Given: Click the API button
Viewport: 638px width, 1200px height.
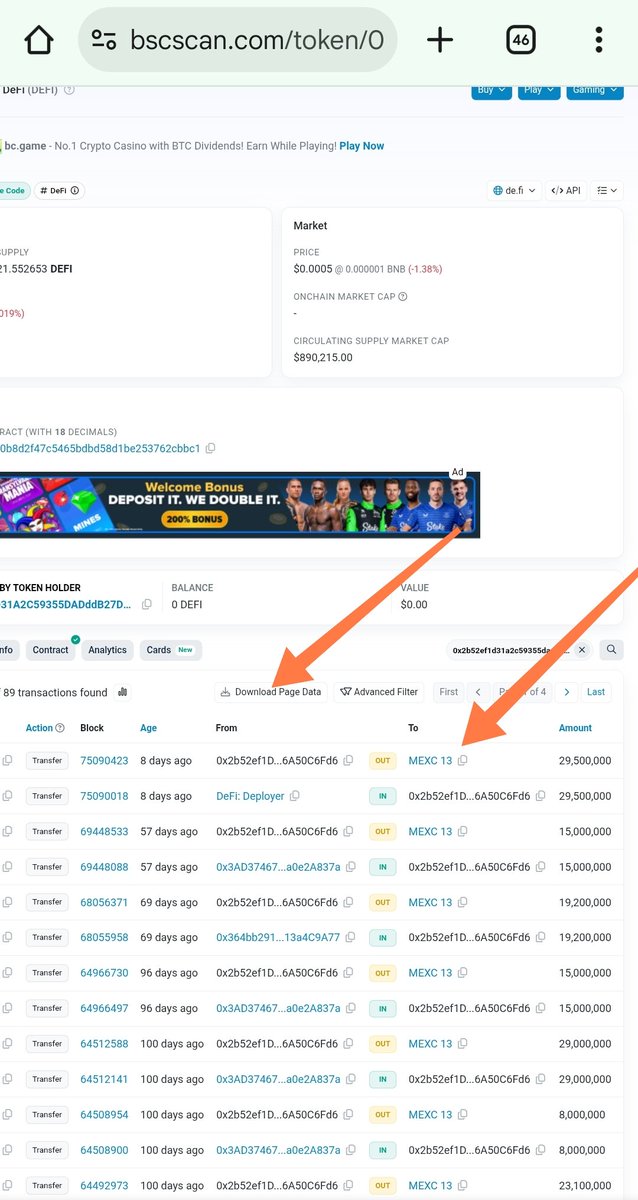Looking at the screenshot, I should [x=566, y=190].
